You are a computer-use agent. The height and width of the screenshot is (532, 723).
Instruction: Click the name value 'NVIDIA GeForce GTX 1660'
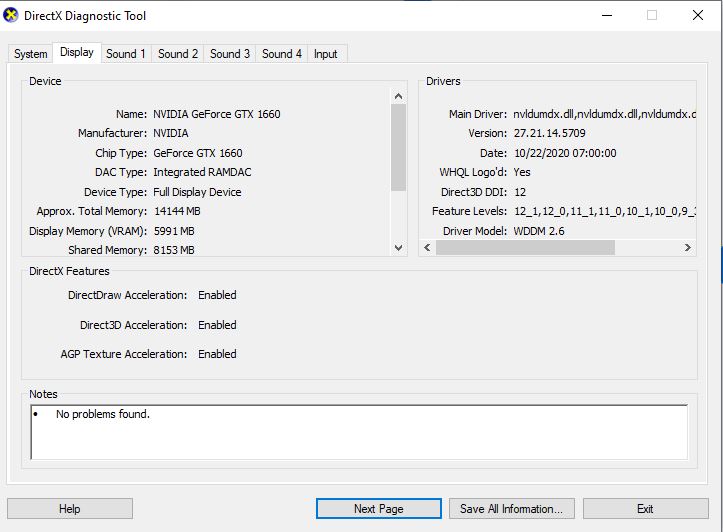point(217,114)
